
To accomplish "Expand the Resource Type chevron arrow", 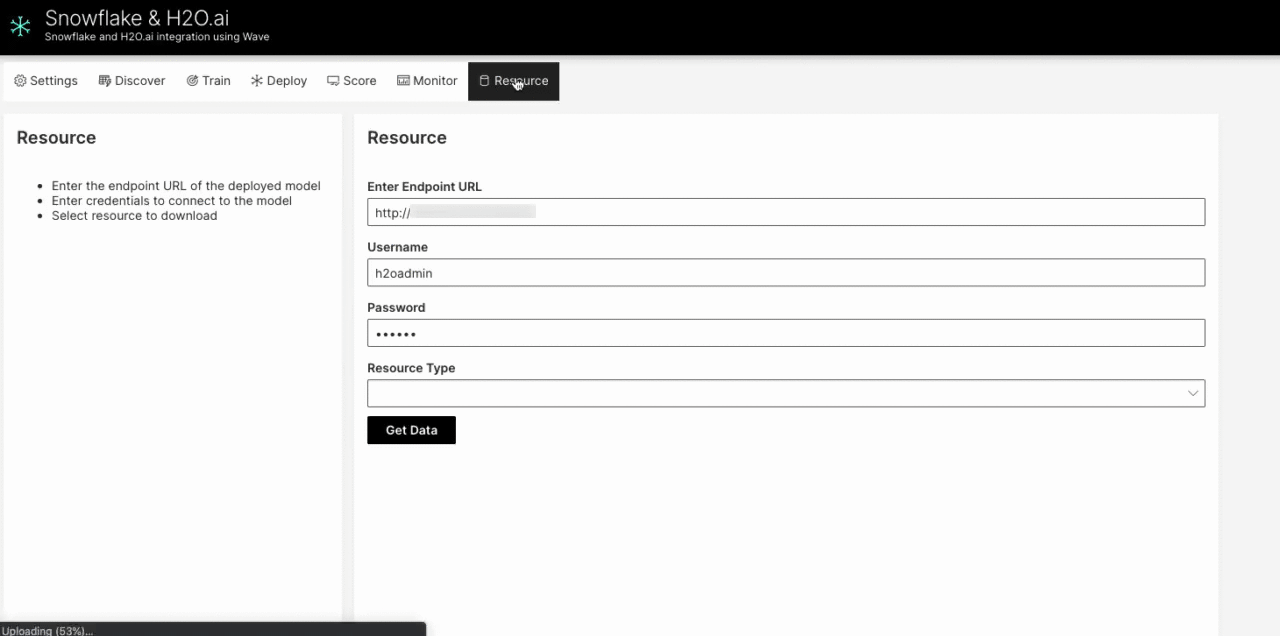I will 1192,393.
